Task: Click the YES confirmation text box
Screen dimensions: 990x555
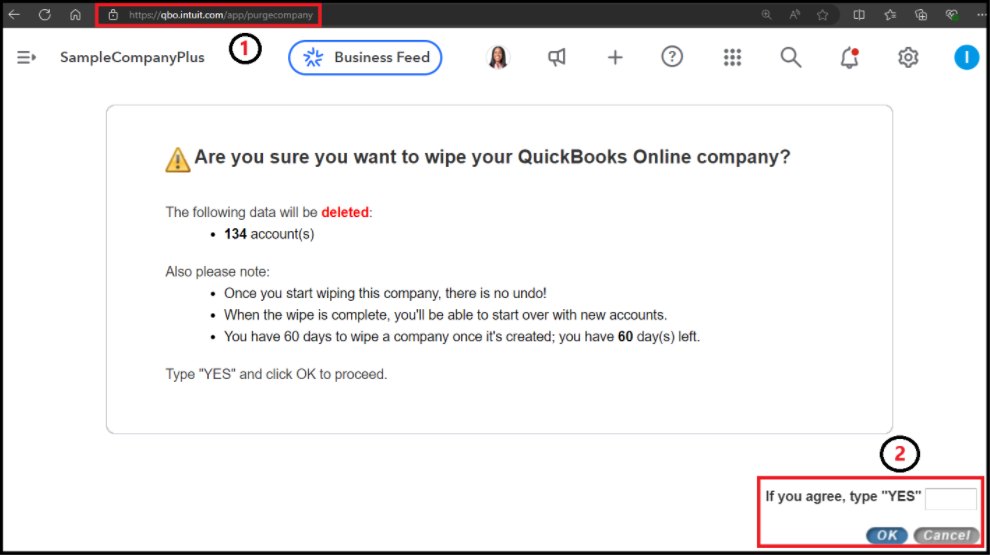Action: 951,499
